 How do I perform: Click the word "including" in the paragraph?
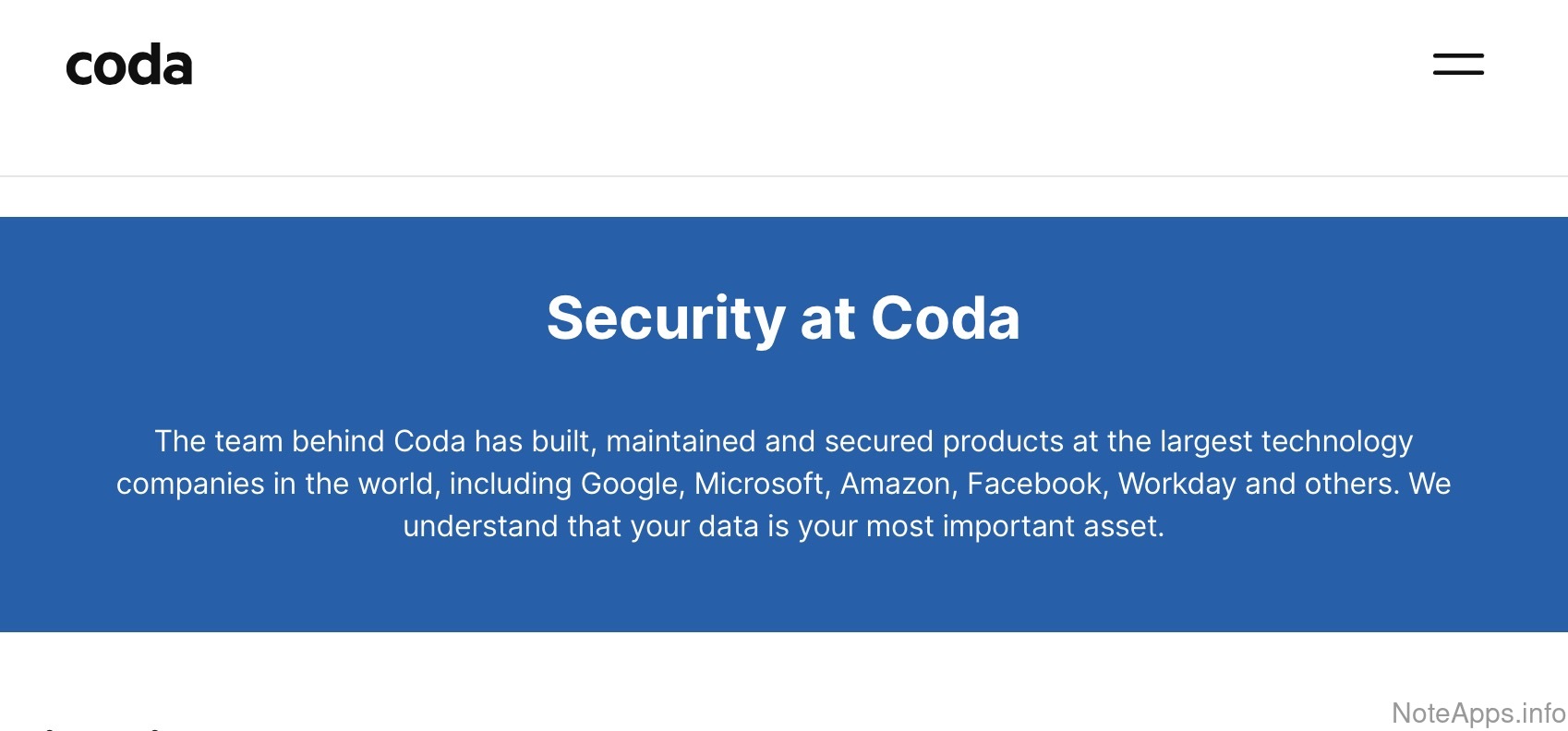tap(511, 484)
